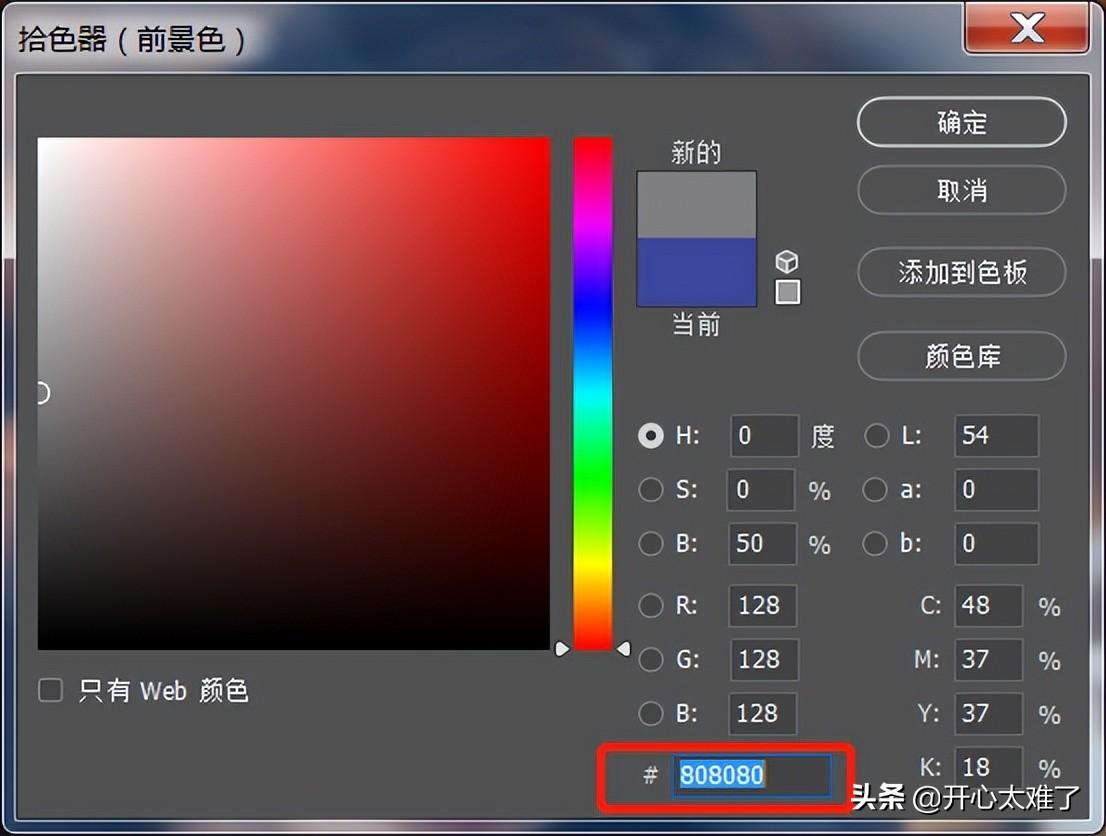Select the S saturation radio button
The height and width of the screenshot is (836, 1106).
(x=651, y=489)
